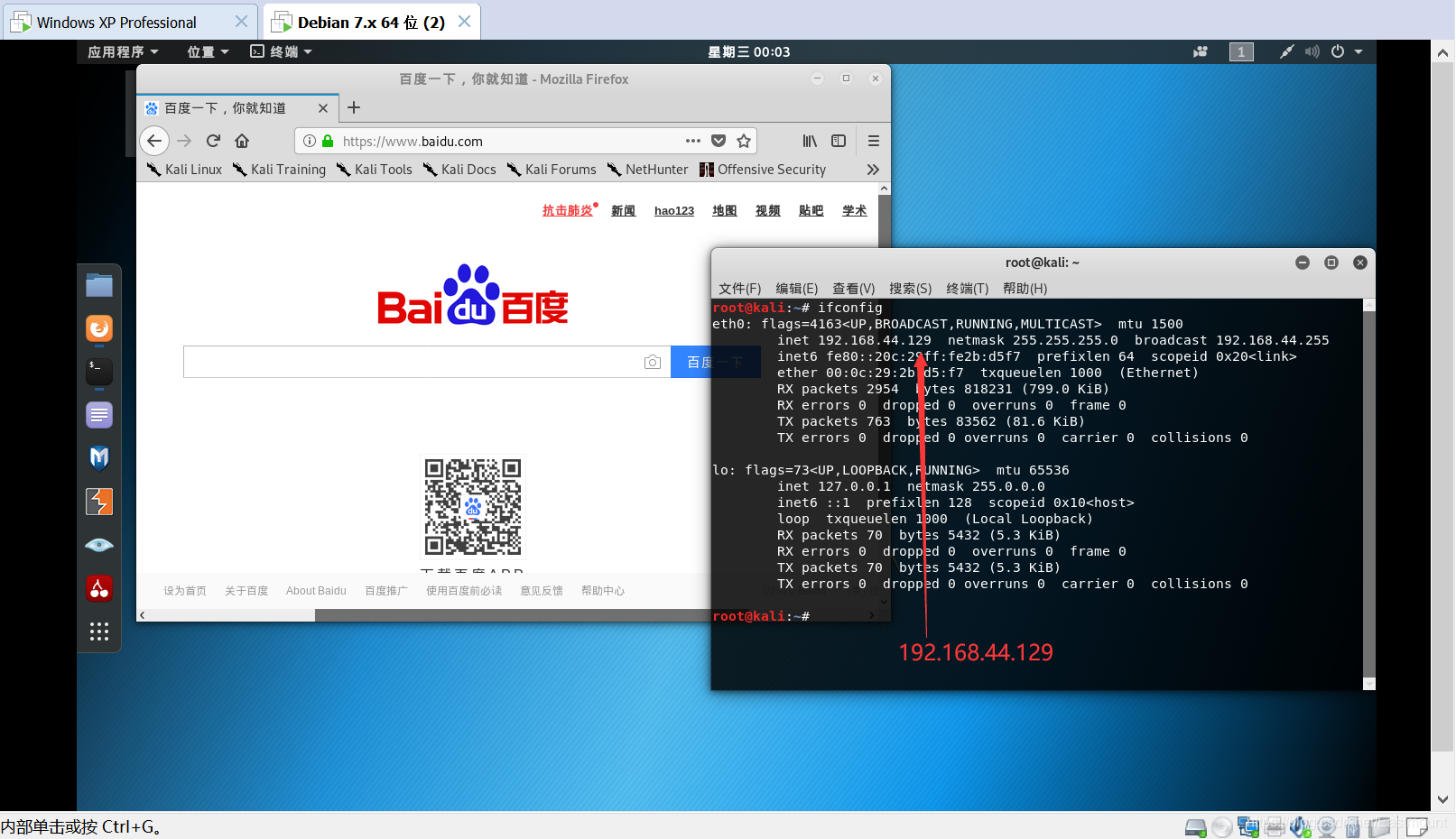Open terminal 终端(T) menu
Viewport: 1456px width, 839px height.
pos(968,289)
